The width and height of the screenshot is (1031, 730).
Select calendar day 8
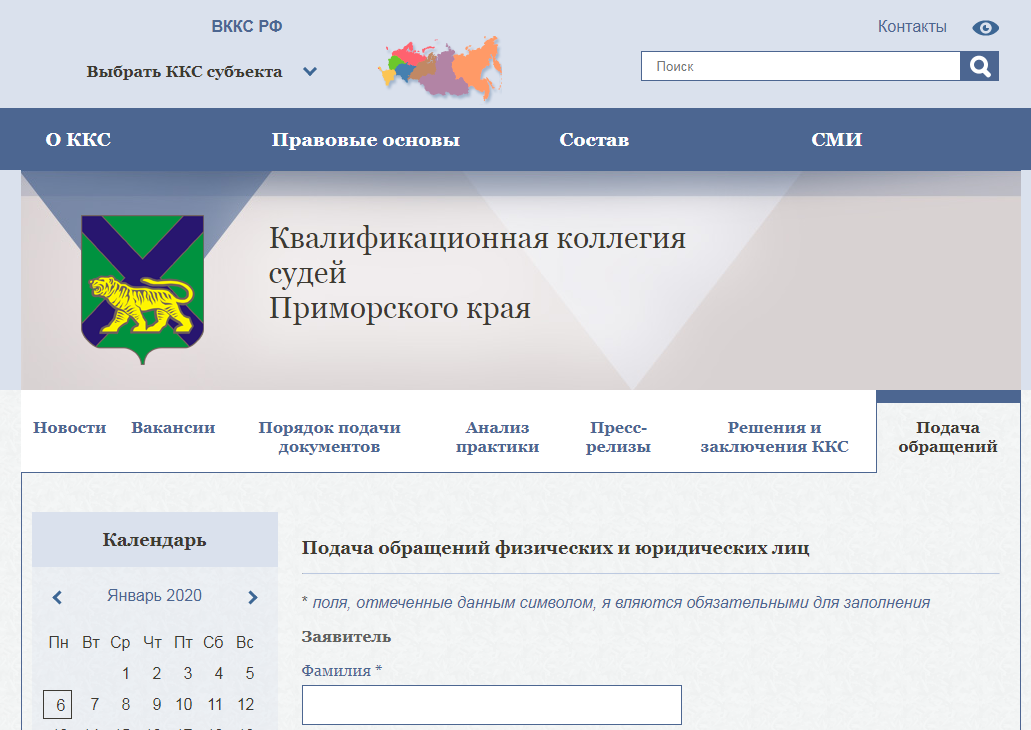pos(126,704)
